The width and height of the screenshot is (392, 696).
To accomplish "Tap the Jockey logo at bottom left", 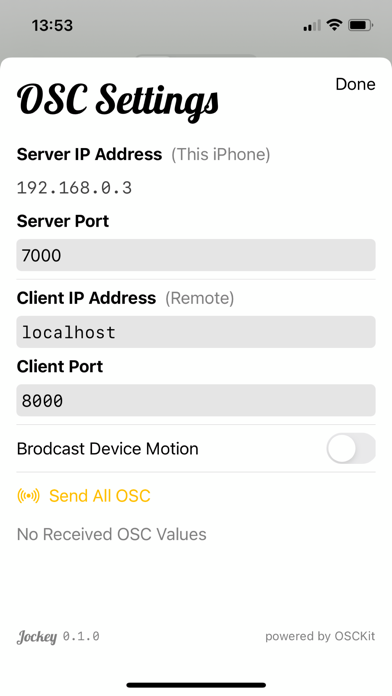I will coord(37,637).
